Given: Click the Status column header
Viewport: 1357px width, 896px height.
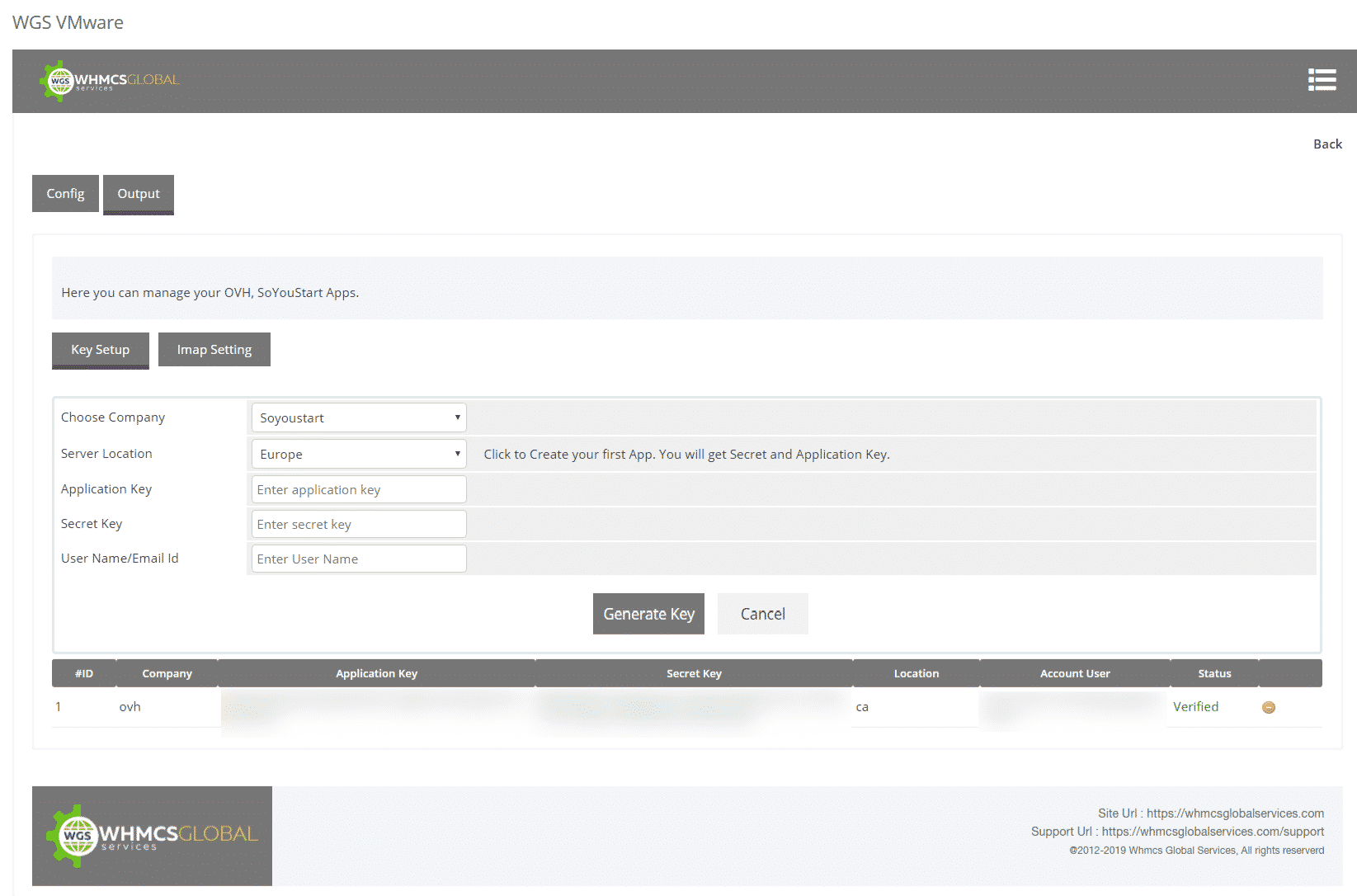Looking at the screenshot, I should (1213, 673).
